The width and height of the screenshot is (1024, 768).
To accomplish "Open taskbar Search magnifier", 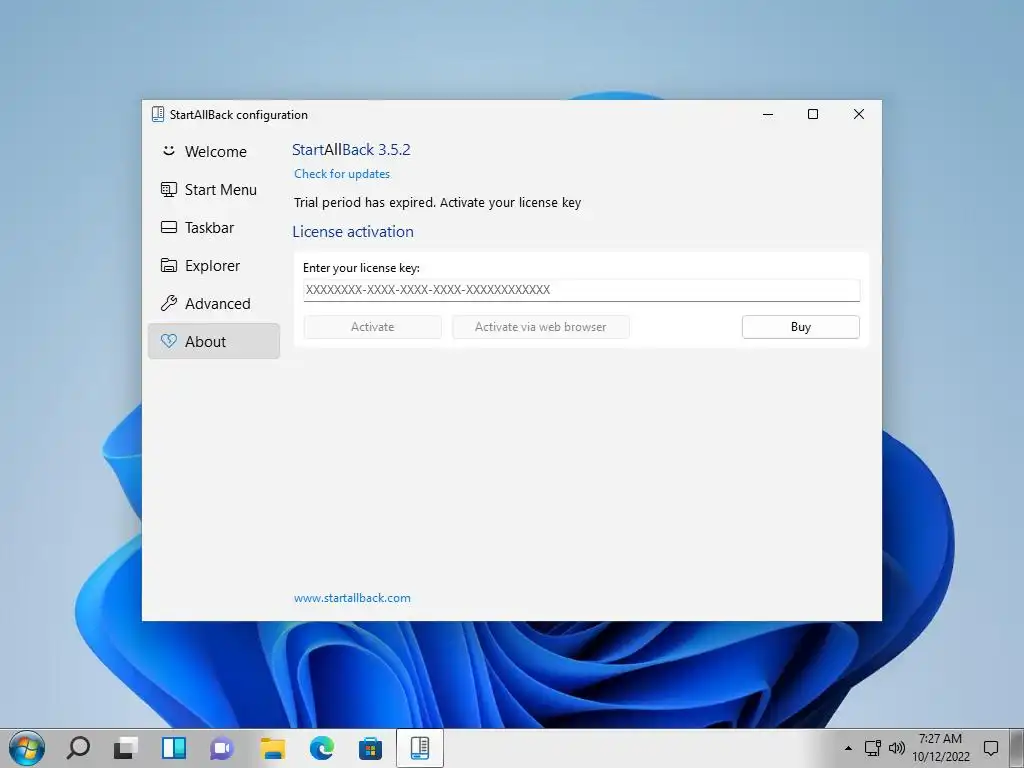I will (78, 748).
